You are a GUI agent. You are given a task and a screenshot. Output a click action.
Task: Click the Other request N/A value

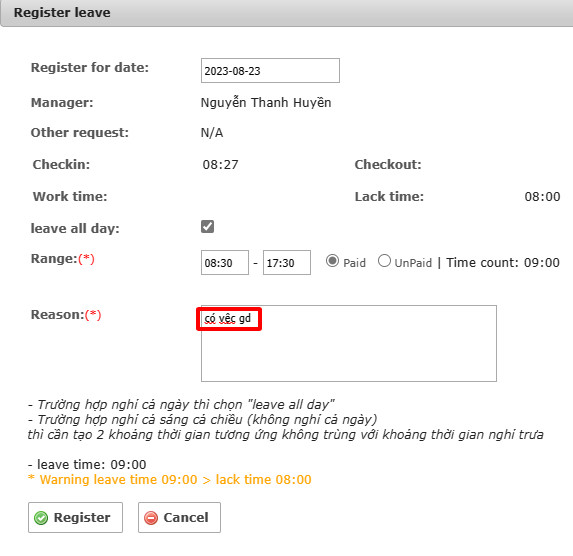(x=212, y=132)
